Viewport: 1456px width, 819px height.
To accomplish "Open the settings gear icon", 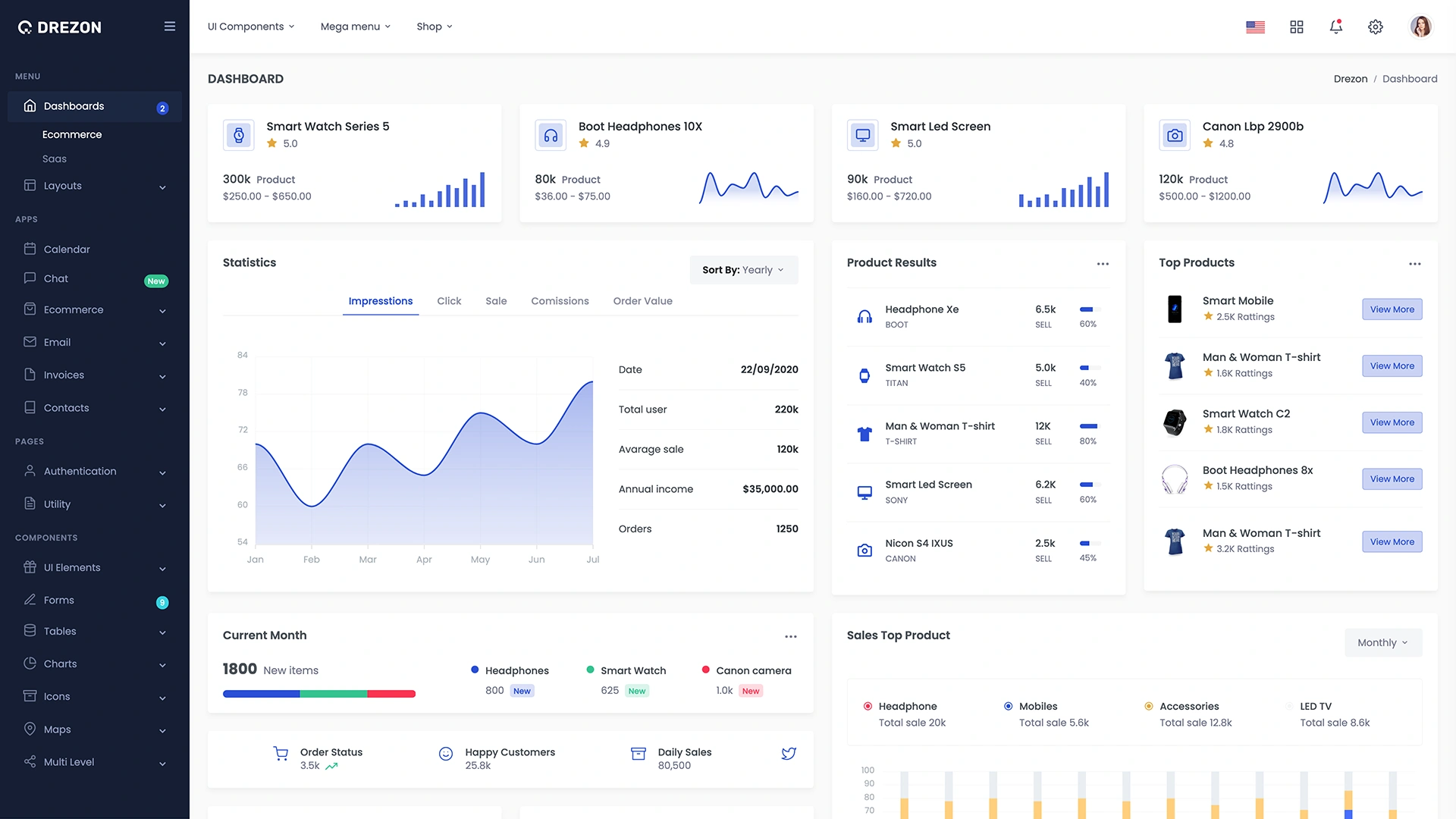I will [x=1375, y=27].
